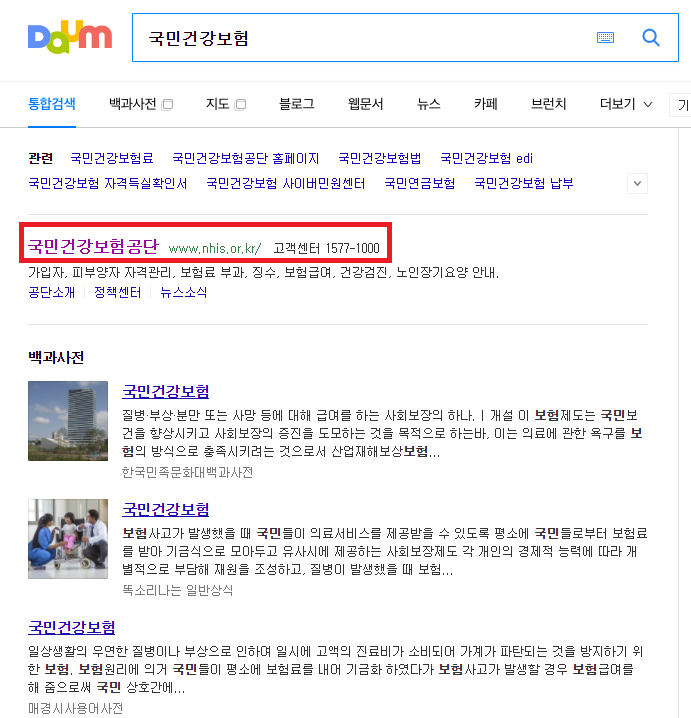
Task: Open related search 국민건강보험 edi
Action: (x=486, y=158)
